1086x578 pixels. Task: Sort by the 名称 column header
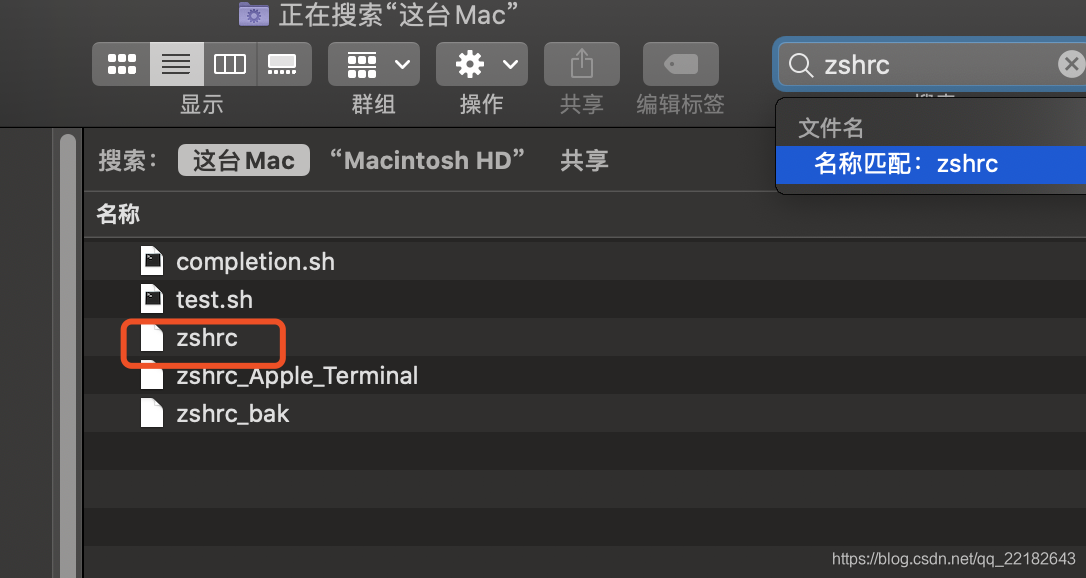118,214
